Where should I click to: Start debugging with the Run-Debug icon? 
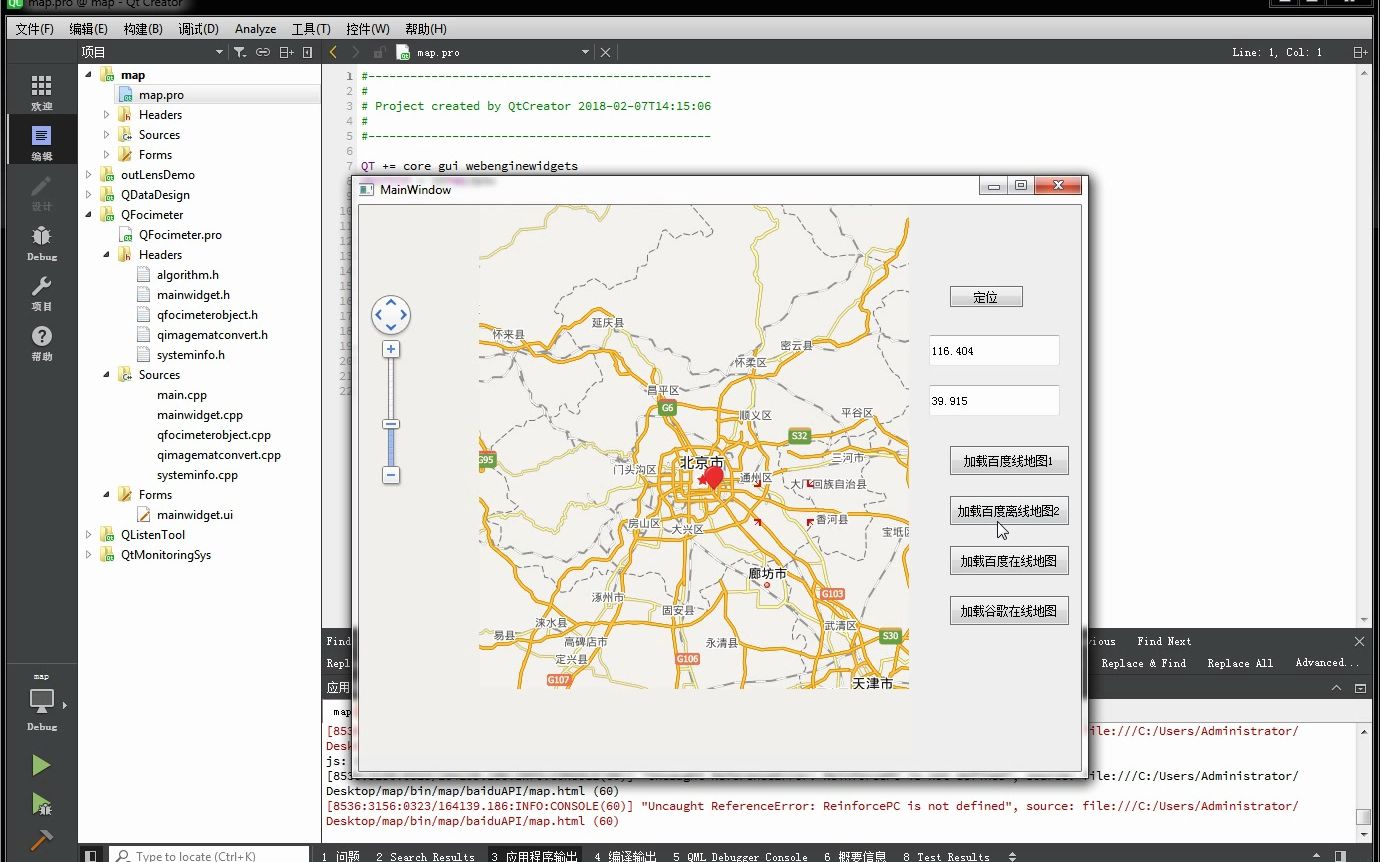point(40,803)
